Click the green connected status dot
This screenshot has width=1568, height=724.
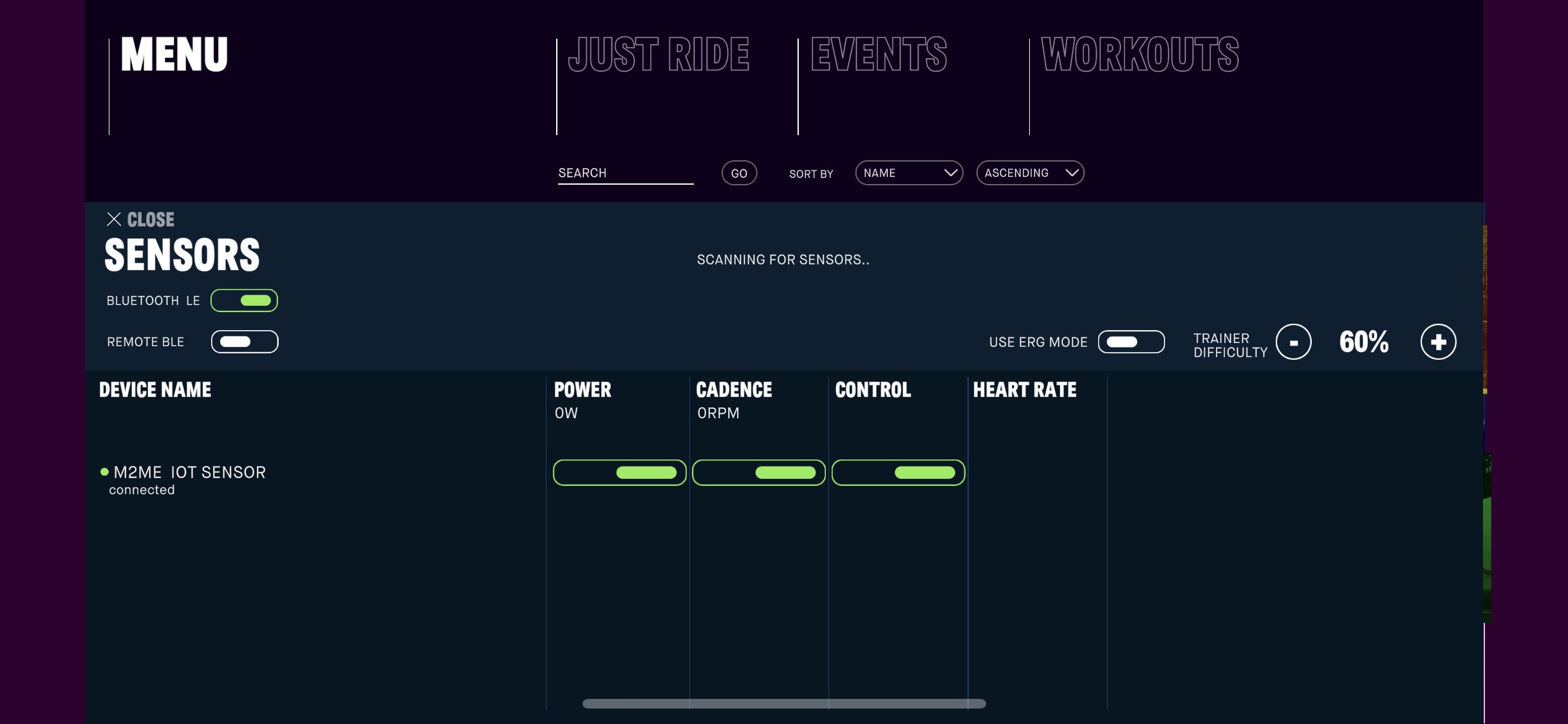(x=104, y=472)
